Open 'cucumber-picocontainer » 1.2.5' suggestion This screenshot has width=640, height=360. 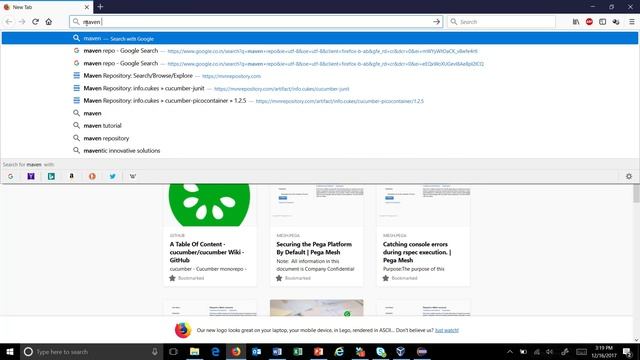pos(320,101)
